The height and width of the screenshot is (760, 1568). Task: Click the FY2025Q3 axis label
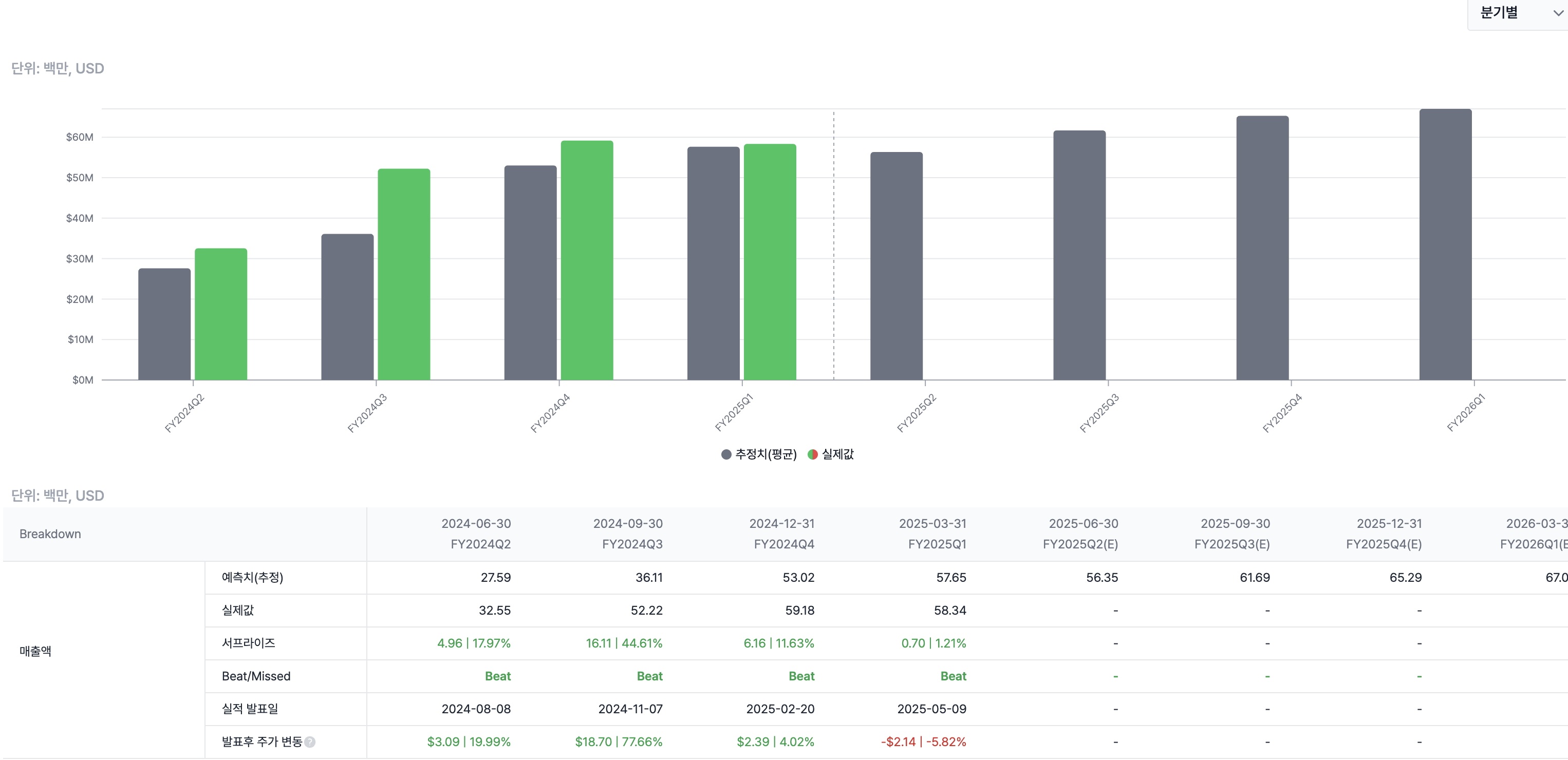tap(1099, 413)
